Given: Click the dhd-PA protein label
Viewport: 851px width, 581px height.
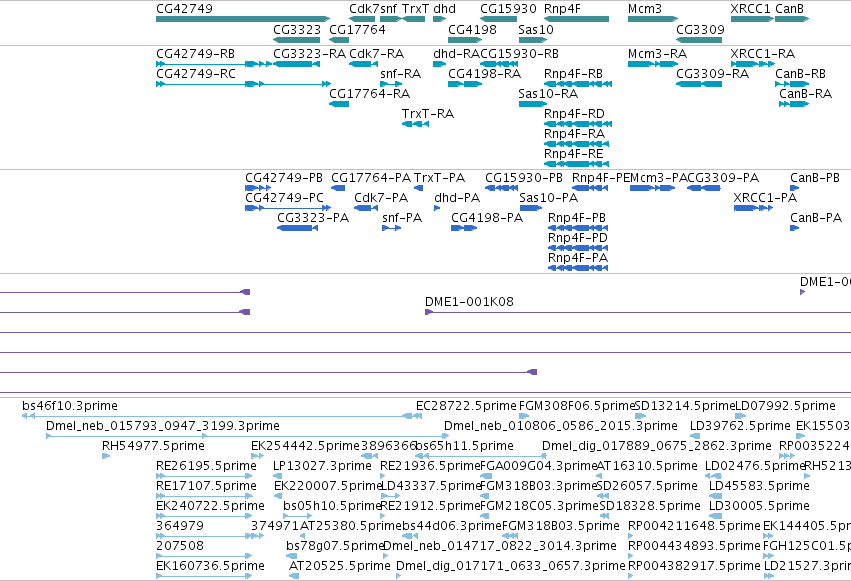Looking at the screenshot, I should pyautogui.click(x=457, y=198).
